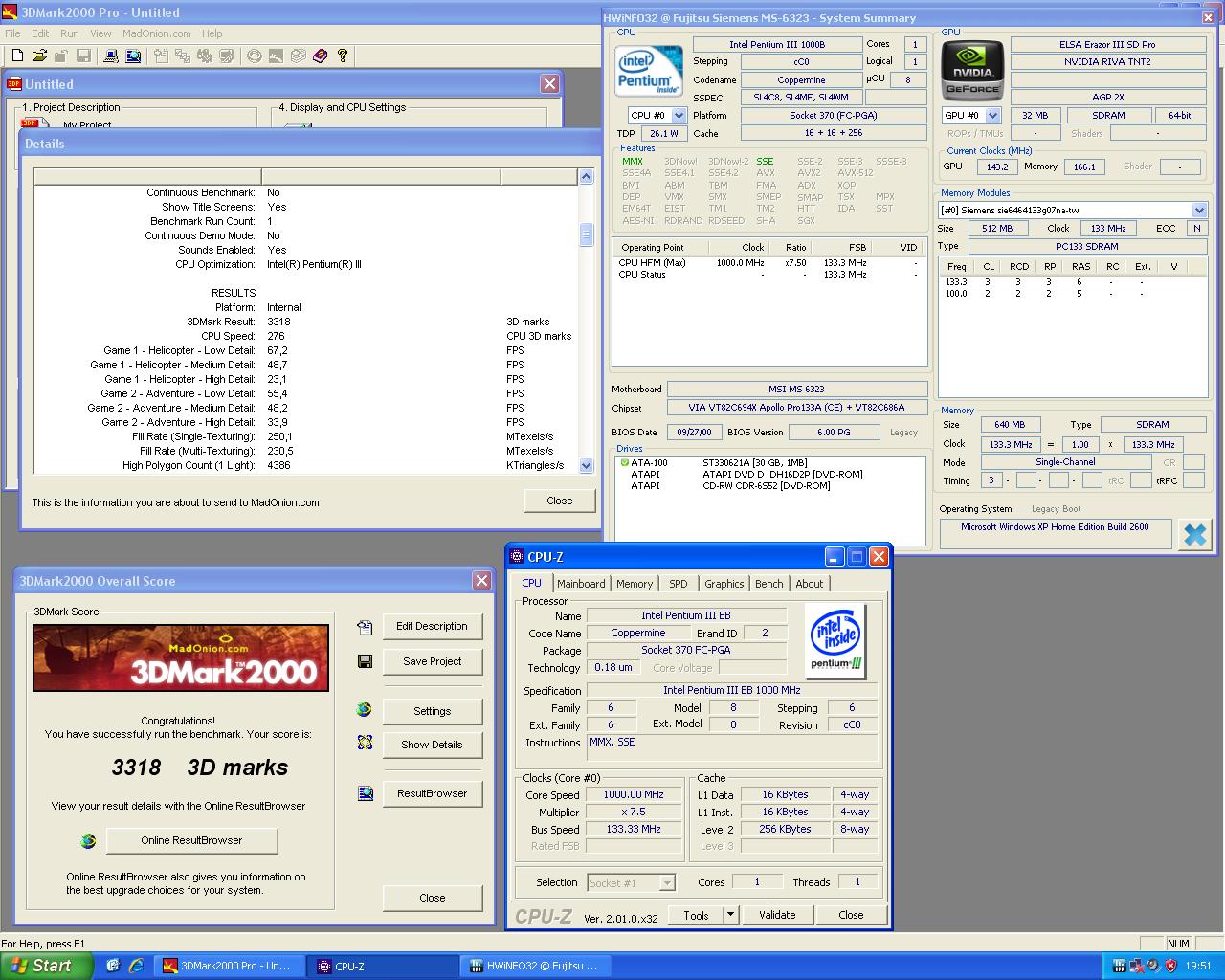Image resolution: width=1225 pixels, height=980 pixels.
Task: Click the Online ResultBrowser button
Action: tap(191, 840)
